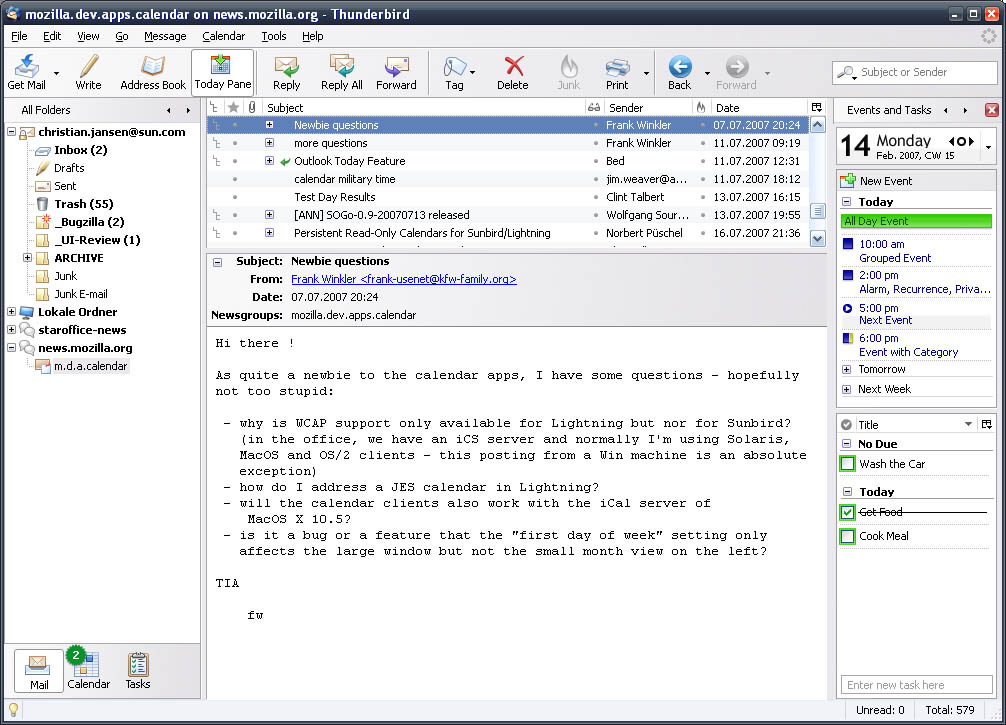Image resolution: width=1006 pixels, height=725 pixels.
Task: Click the green All Day Event bar
Action: (916, 221)
